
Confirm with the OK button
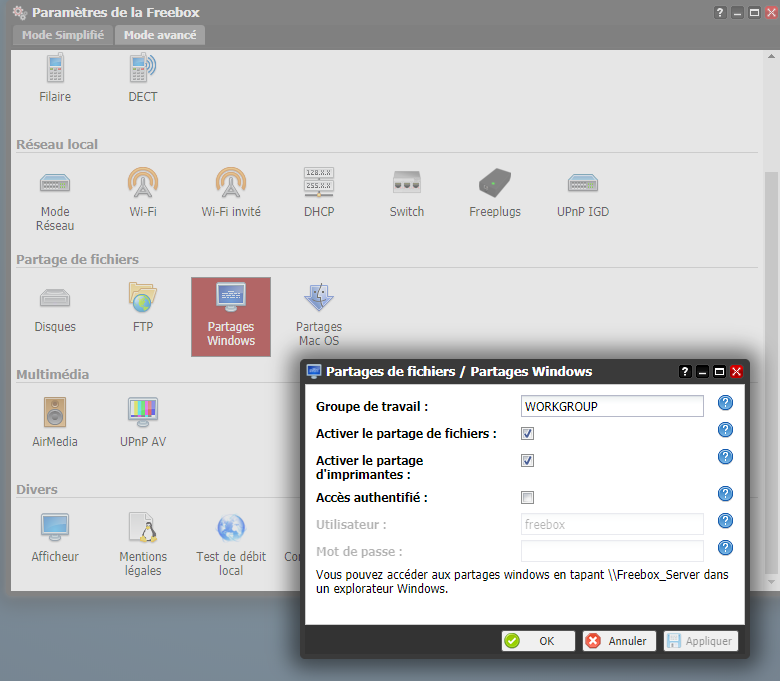click(x=538, y=641)
